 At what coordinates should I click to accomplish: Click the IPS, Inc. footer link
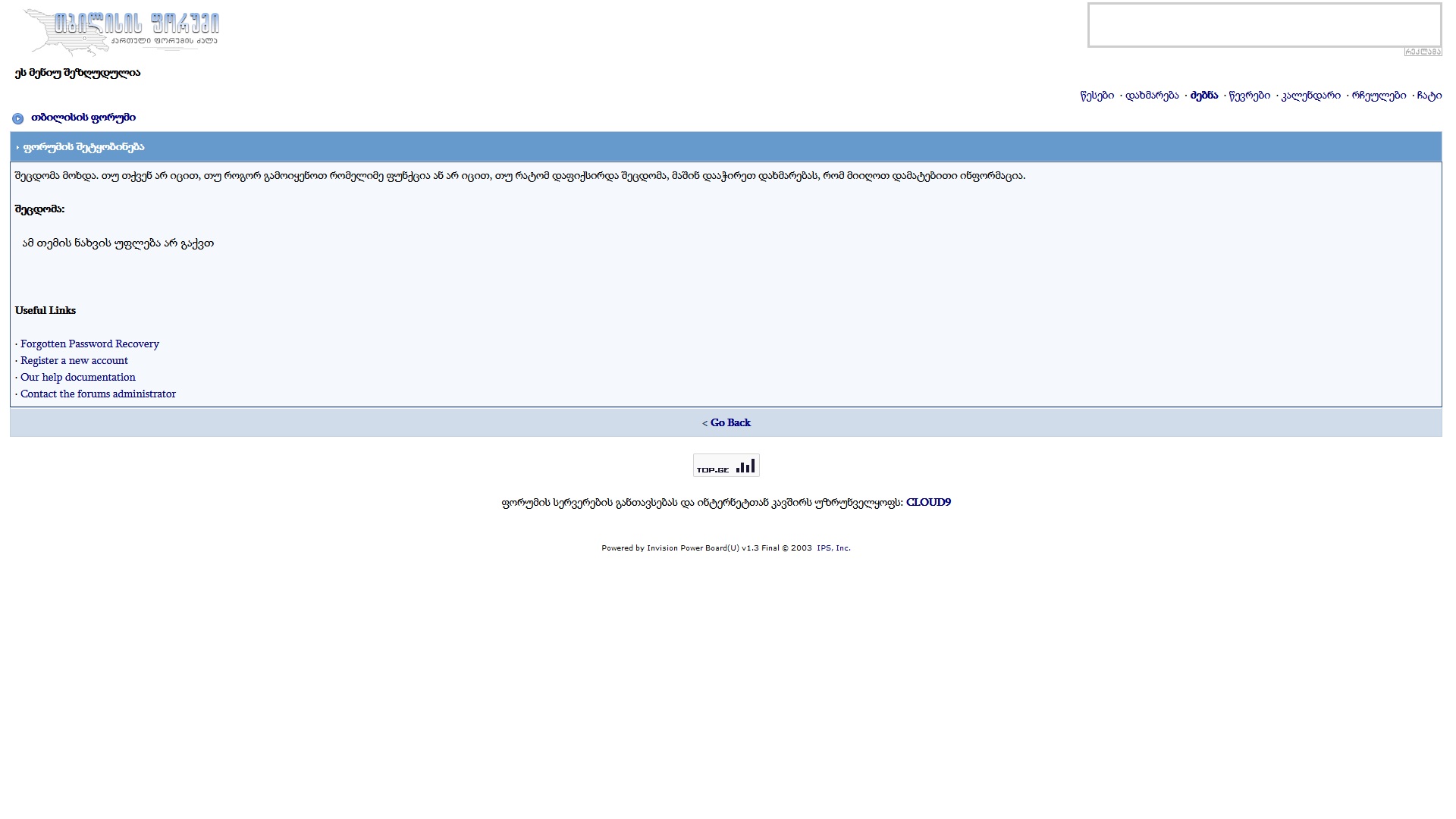click(x=833, y=548)
